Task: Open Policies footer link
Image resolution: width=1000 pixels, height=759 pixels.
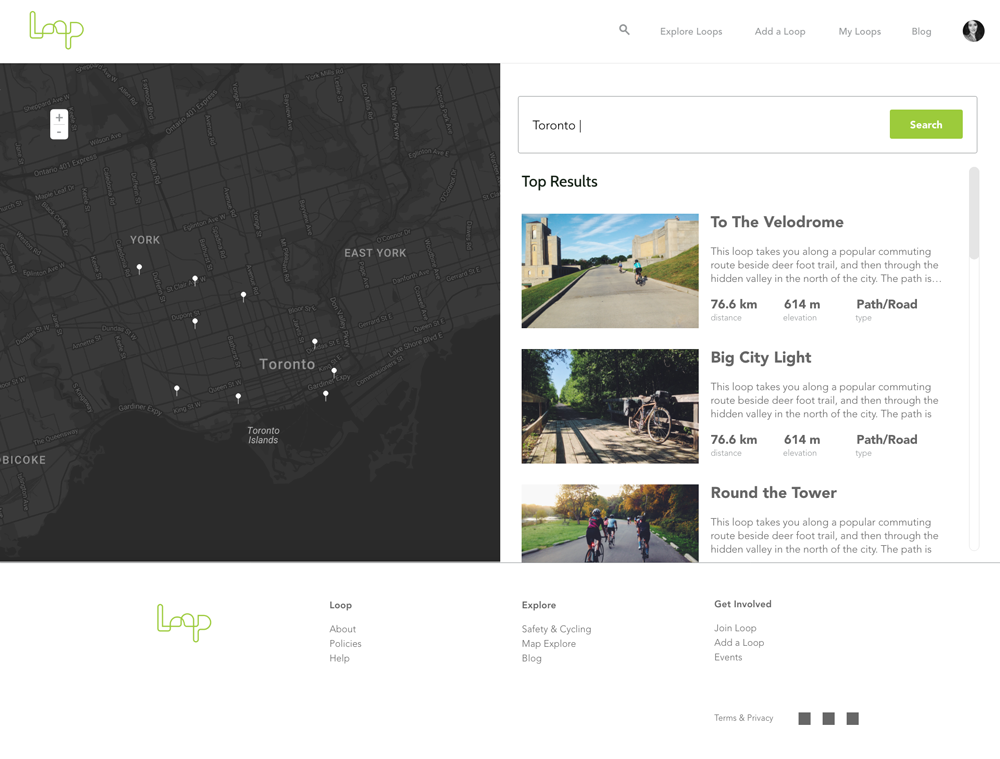Action: (345, 644)
